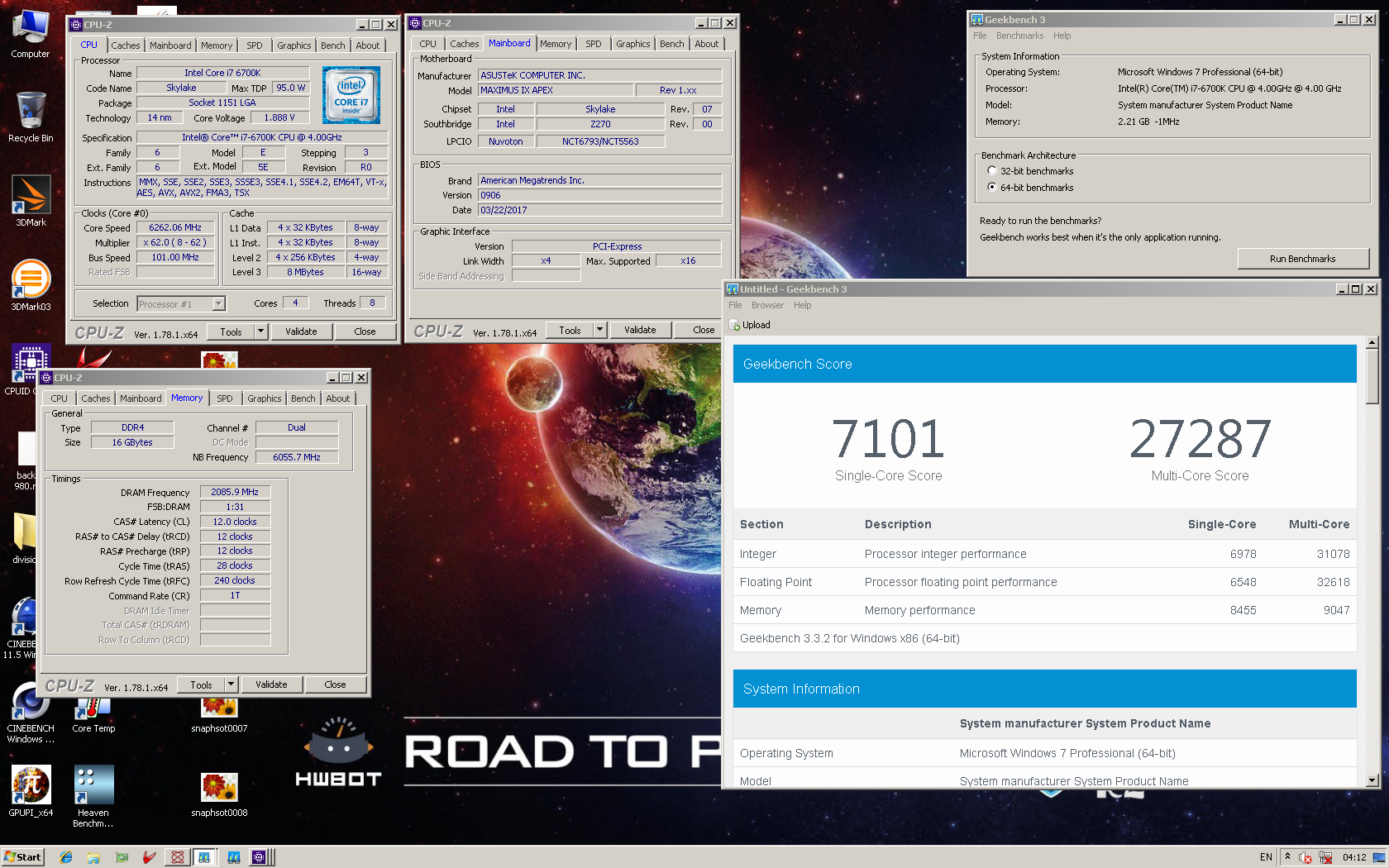Select the 3DMark desktop shortcut
This screenshot has height=868, width=1389.
pos(31,201)
